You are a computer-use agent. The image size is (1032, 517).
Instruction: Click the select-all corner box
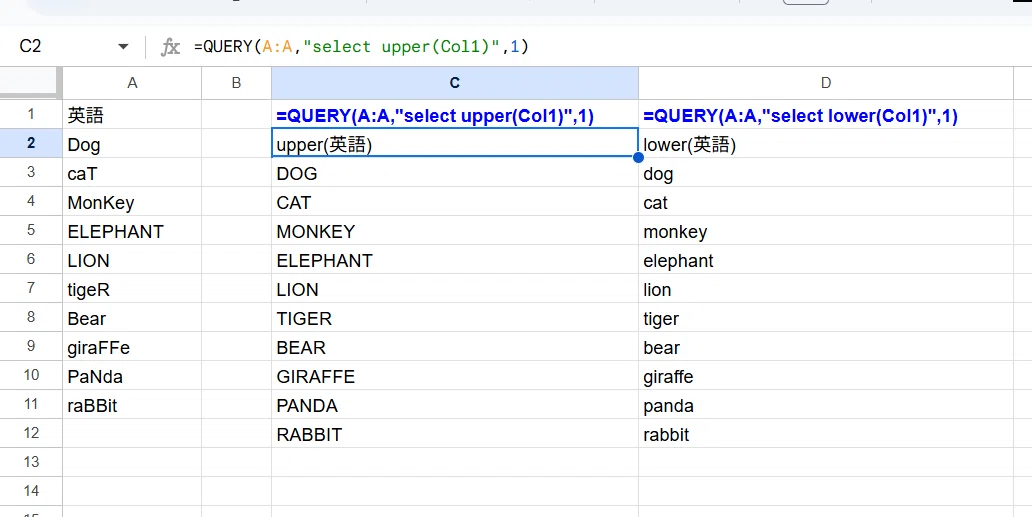pyautogui.click(x=31, y=83)
